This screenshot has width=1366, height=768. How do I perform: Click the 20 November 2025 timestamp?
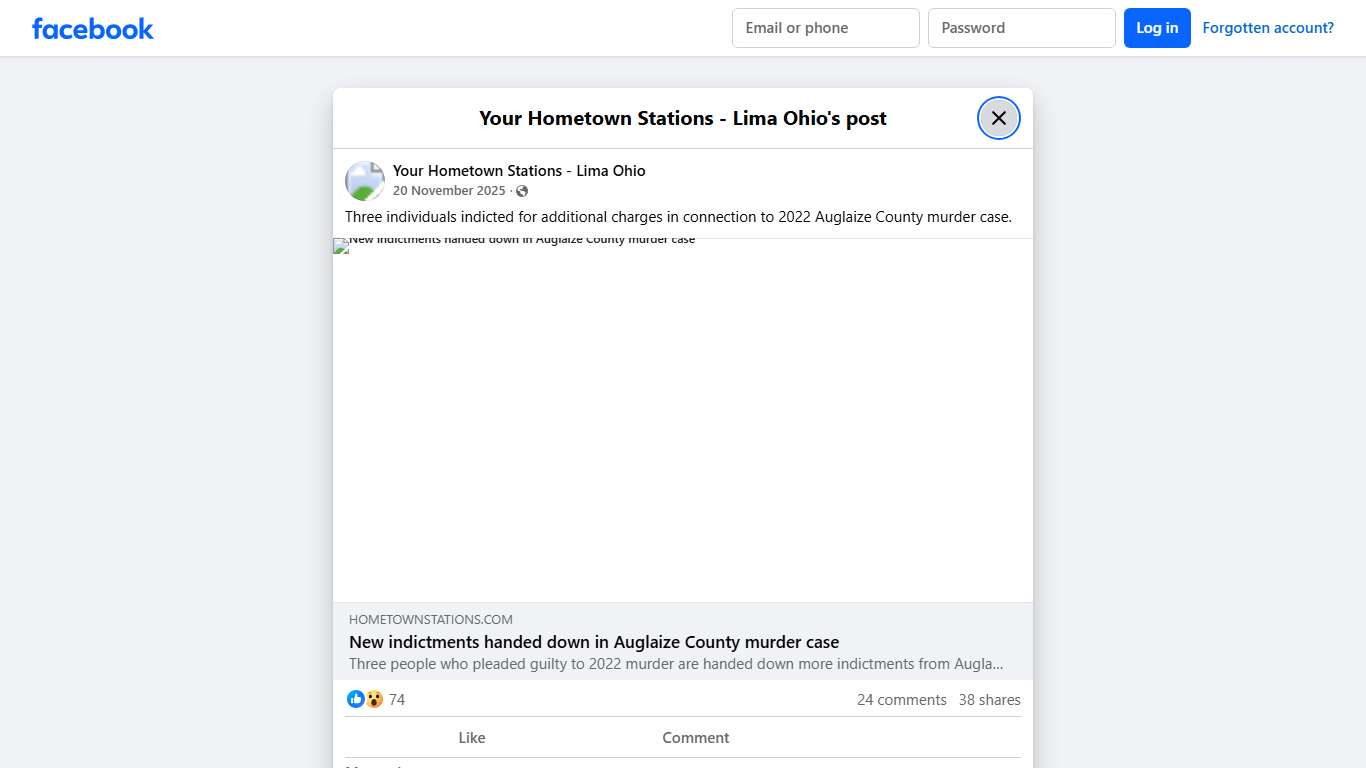(449, 191)
